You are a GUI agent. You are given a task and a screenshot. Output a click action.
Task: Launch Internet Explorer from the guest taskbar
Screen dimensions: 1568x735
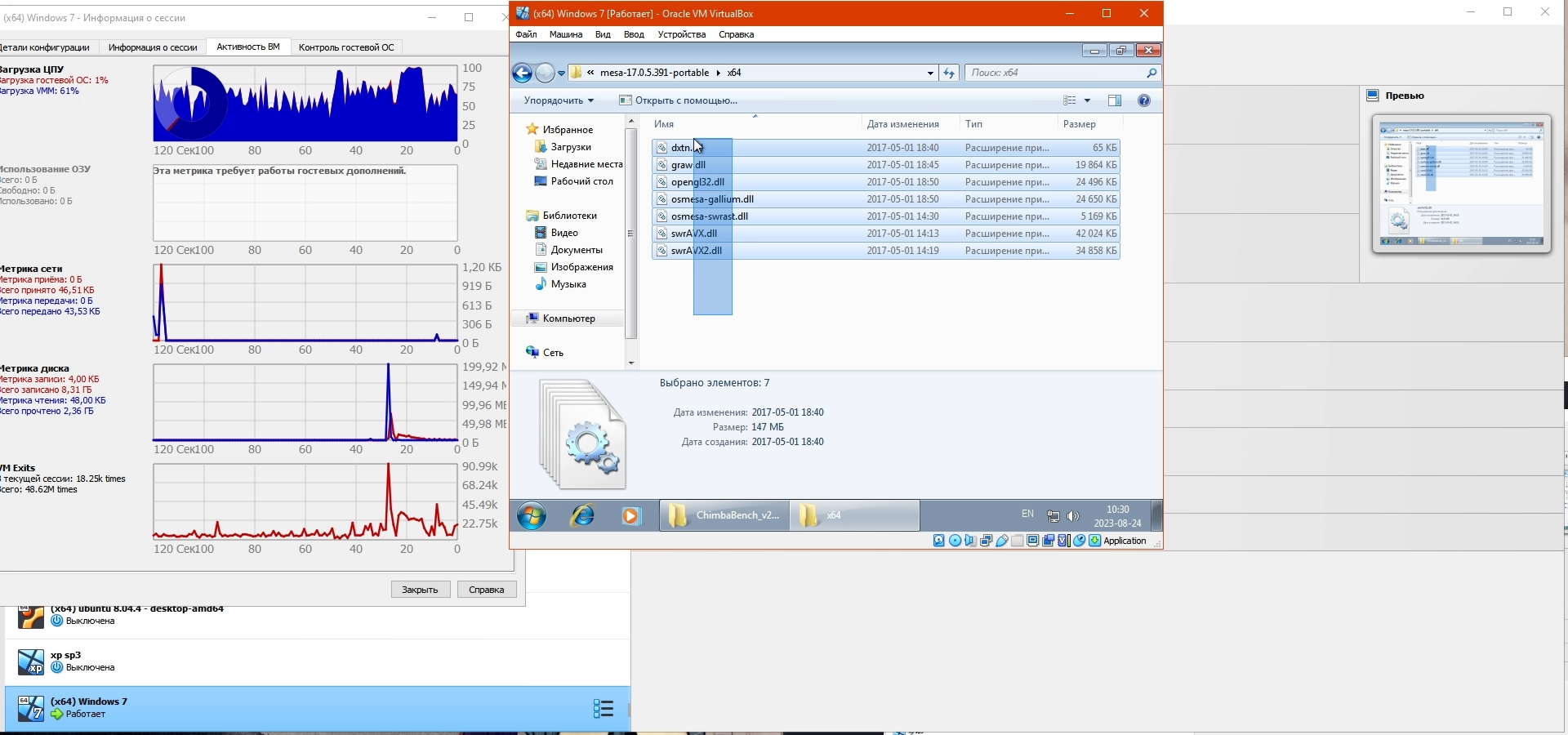click(x=582, y=516)
